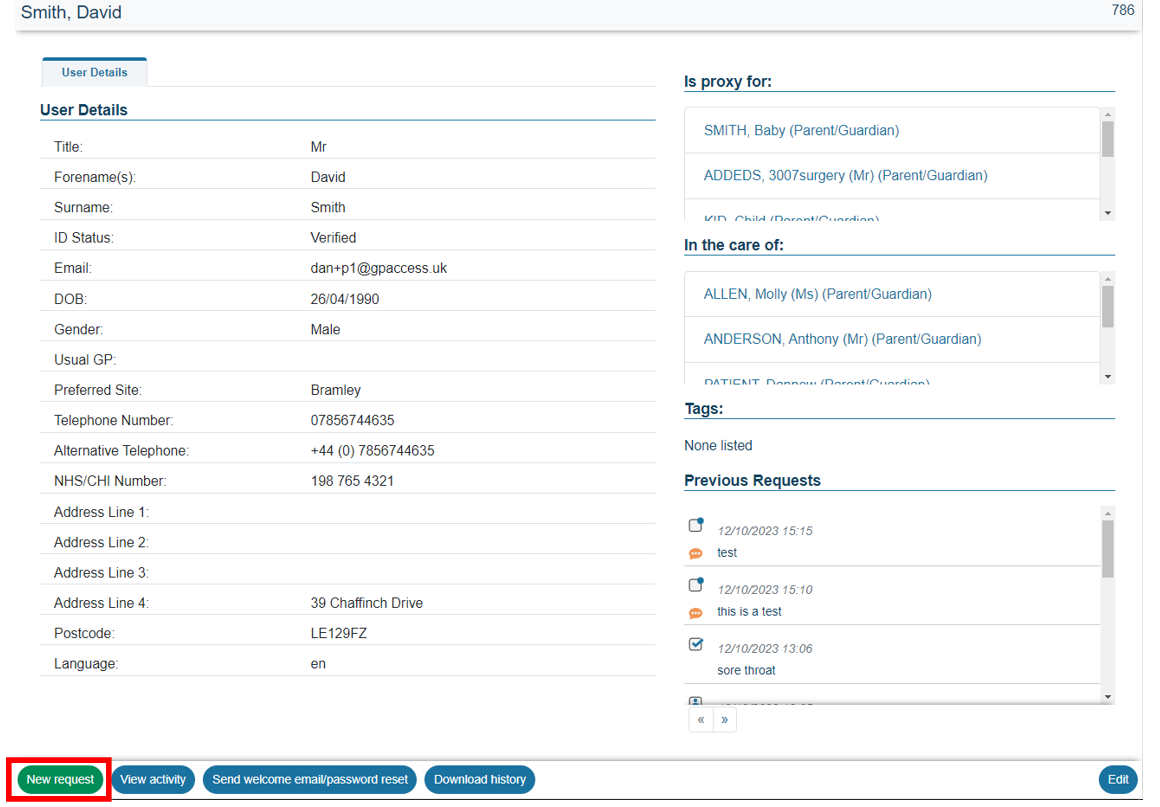Click the Edit button
The width and height of the screenshot is (1160, 807).
(1118, 780)
